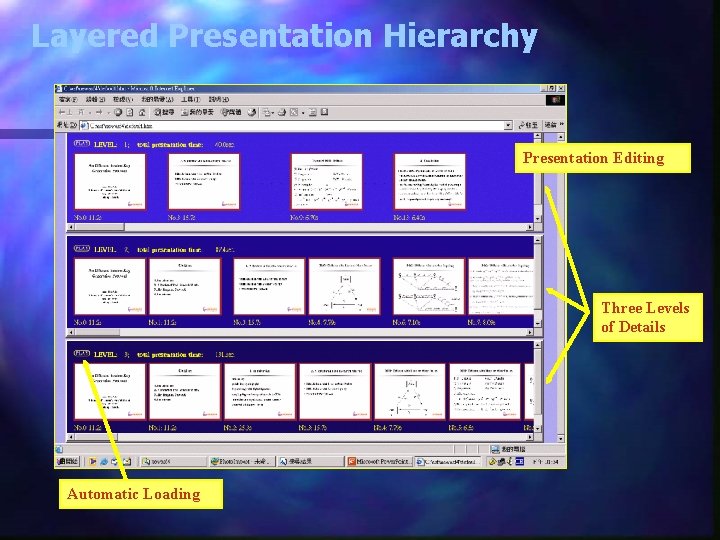The width and height of the screenshot is (720, 540).
Task: Open the Favorites (我的最愛) menu
Action: (157, 100)
